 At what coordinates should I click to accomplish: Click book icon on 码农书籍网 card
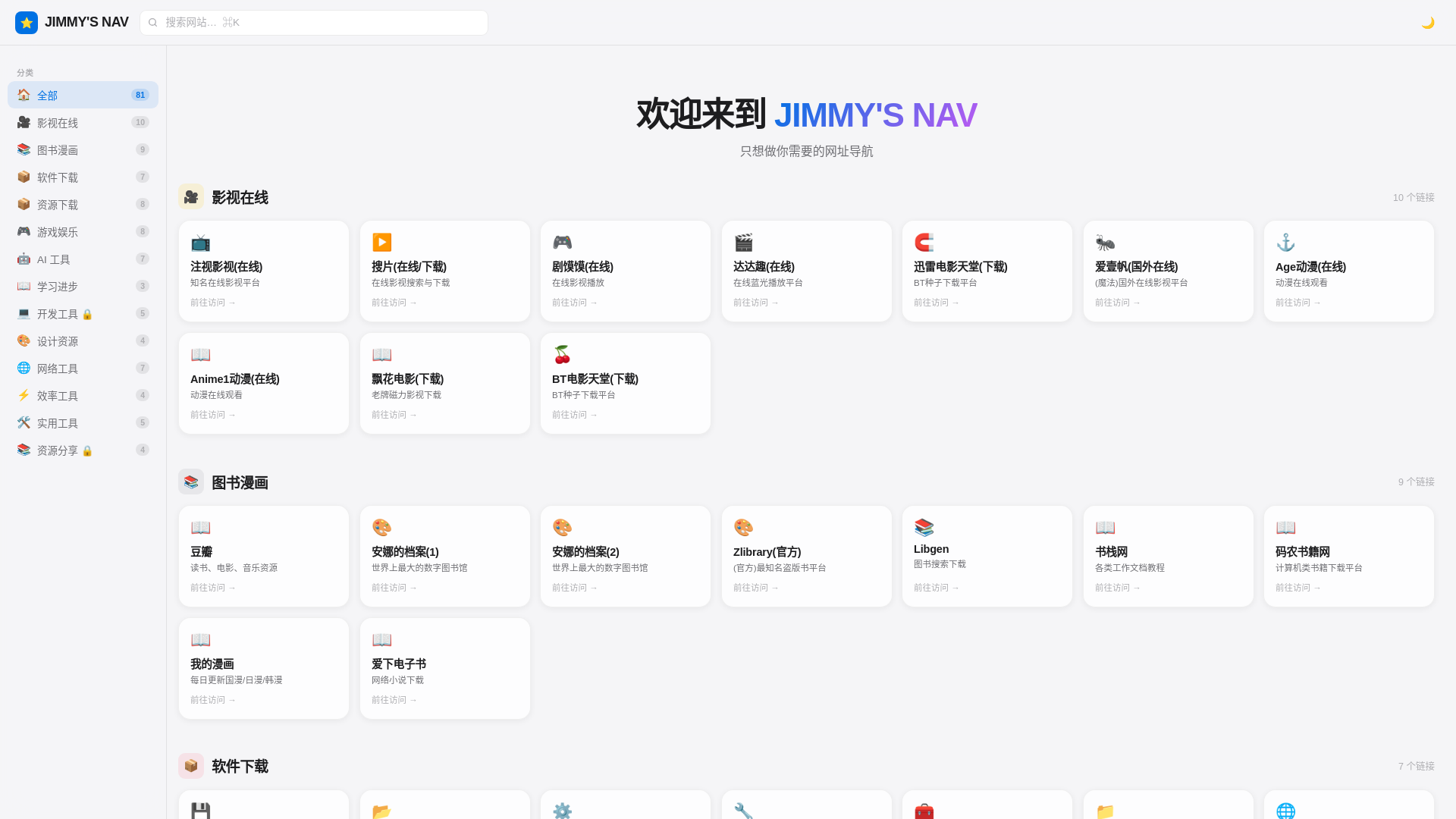point(1285,528)
